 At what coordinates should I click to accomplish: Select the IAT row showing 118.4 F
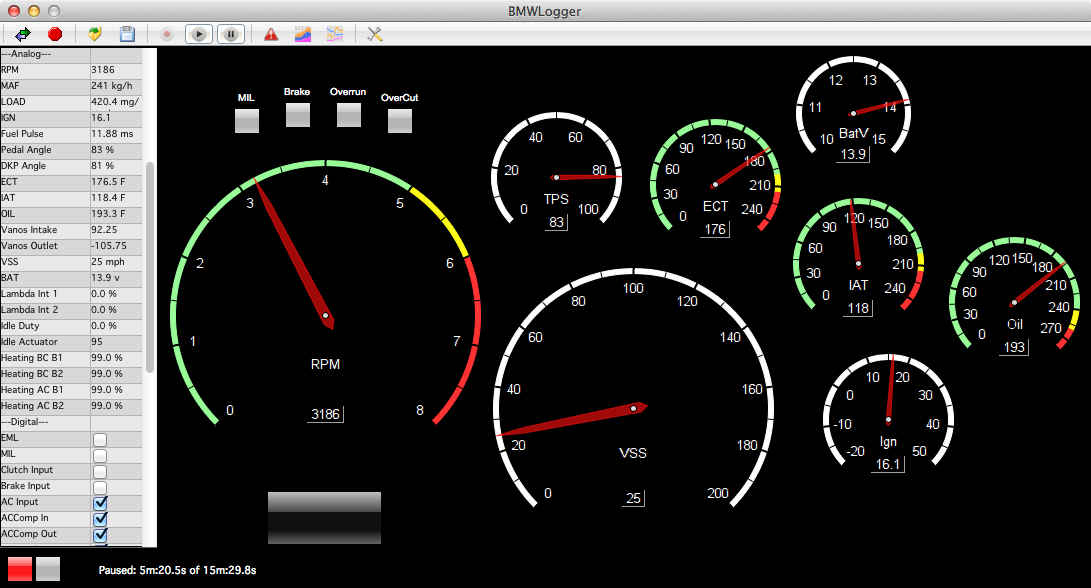coord(71,198)
